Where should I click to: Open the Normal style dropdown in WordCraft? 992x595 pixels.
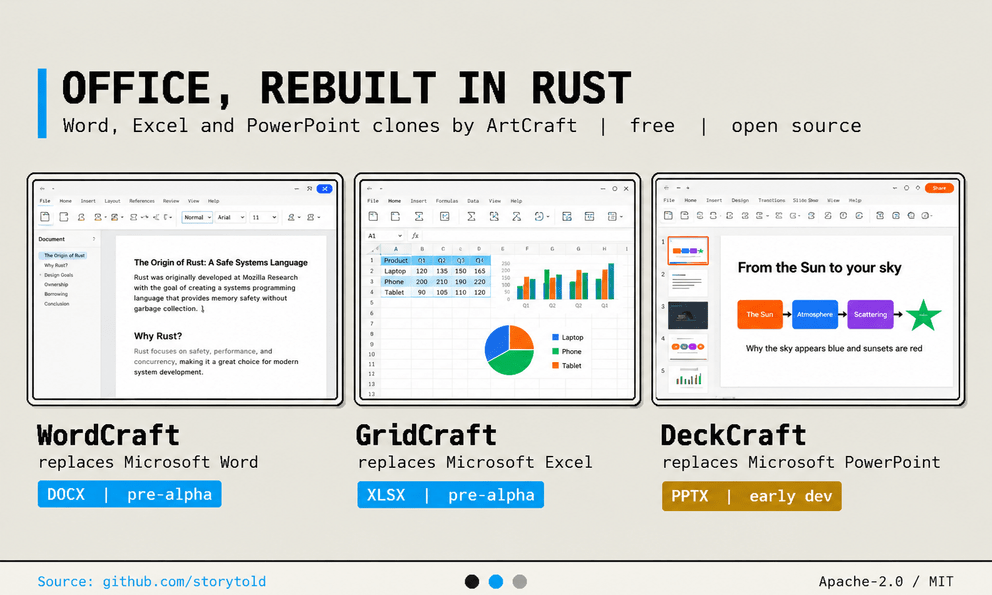(197, 217)
